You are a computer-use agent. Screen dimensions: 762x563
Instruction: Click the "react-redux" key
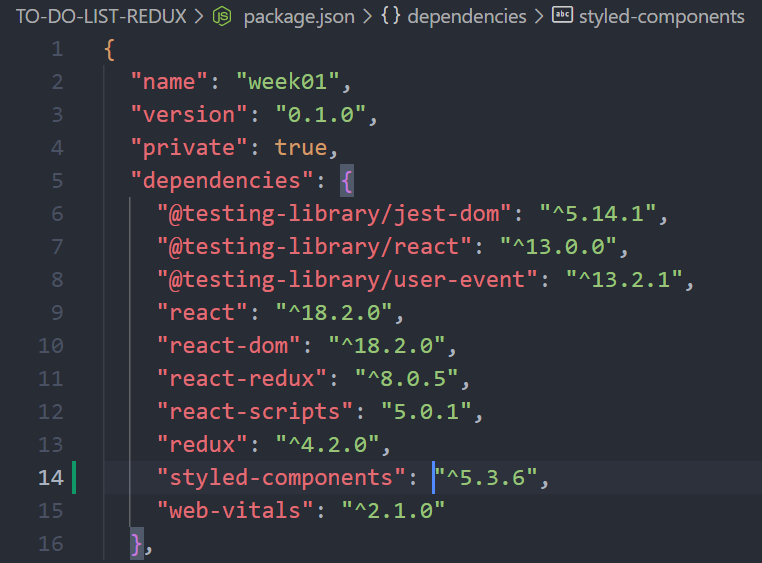[x=242, y=379]
